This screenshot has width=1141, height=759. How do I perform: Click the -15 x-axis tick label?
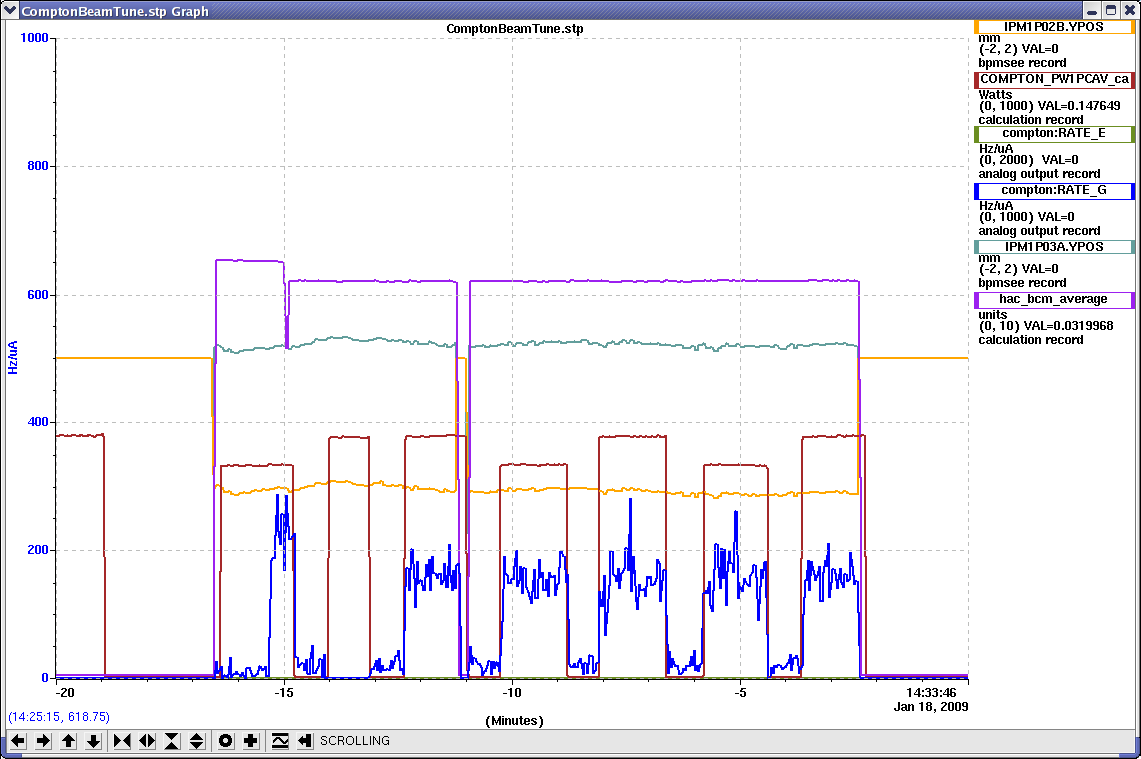click(x=284, y=693)
